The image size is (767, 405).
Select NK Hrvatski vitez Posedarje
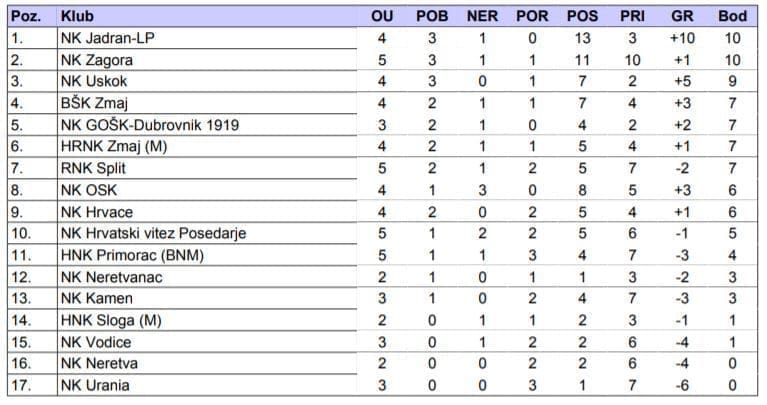(x=153, y=233)
